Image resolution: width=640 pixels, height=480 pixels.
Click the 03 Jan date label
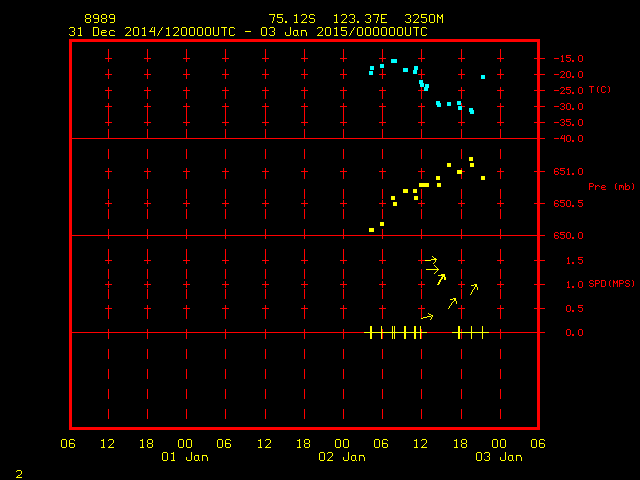497,457
